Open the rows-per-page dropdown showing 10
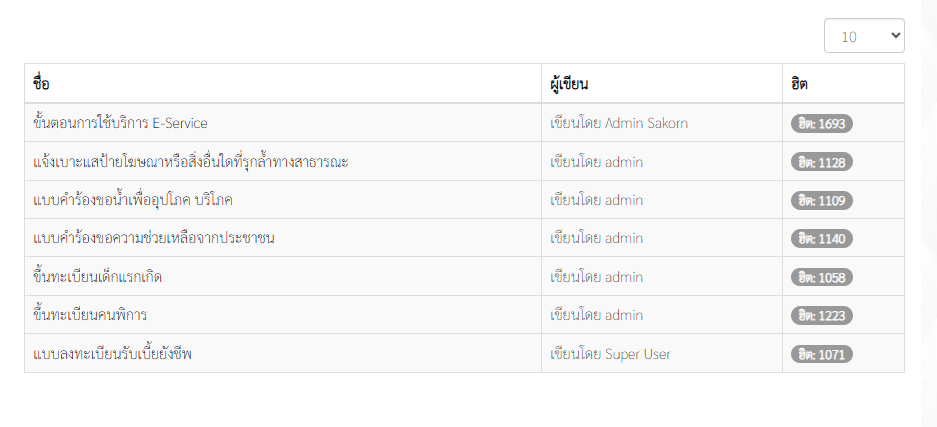The height and width of the screenshot is (427, 937). [x=864, y=36]
